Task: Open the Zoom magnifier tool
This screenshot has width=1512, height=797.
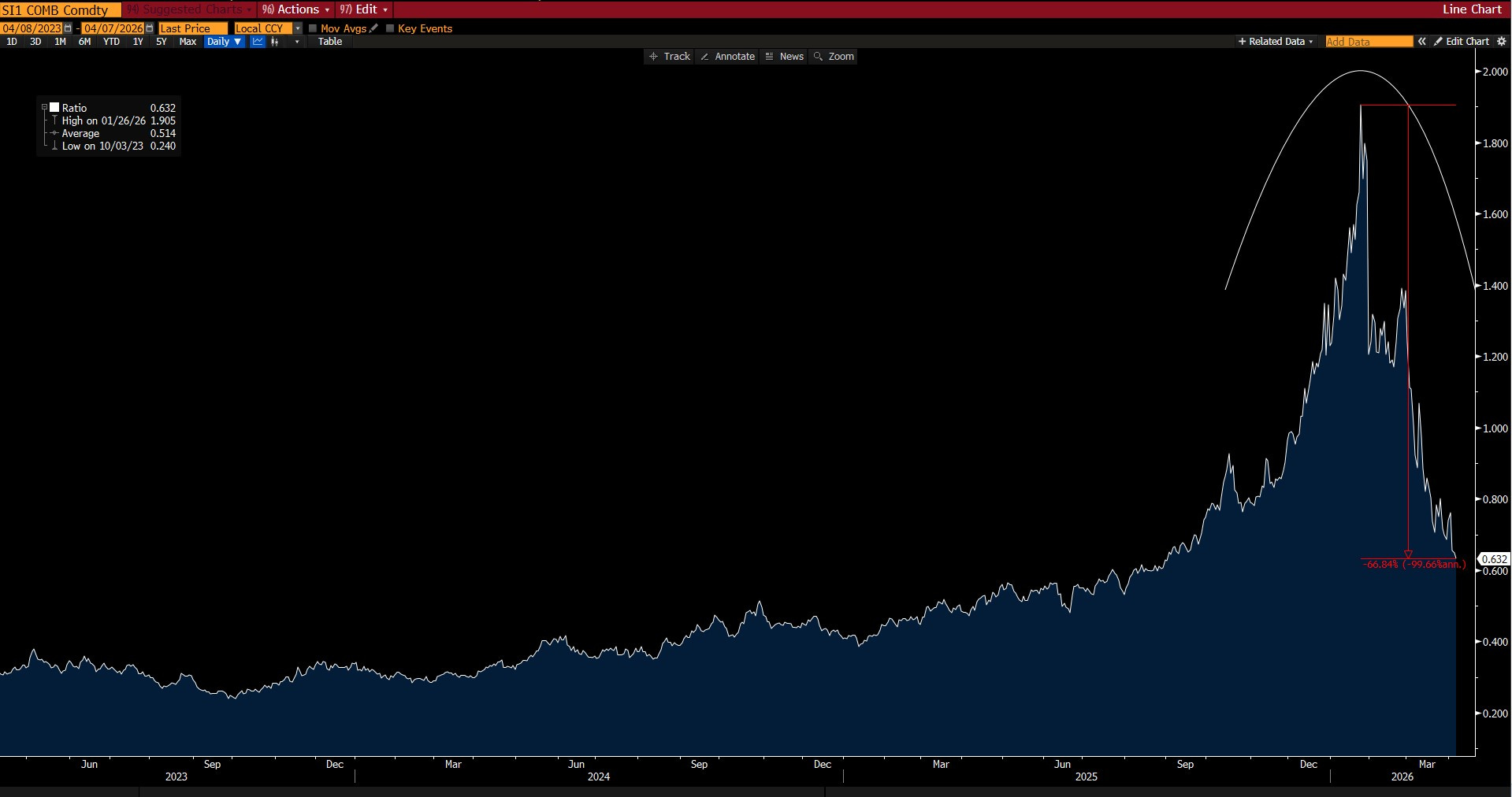Action: [834, 57]
